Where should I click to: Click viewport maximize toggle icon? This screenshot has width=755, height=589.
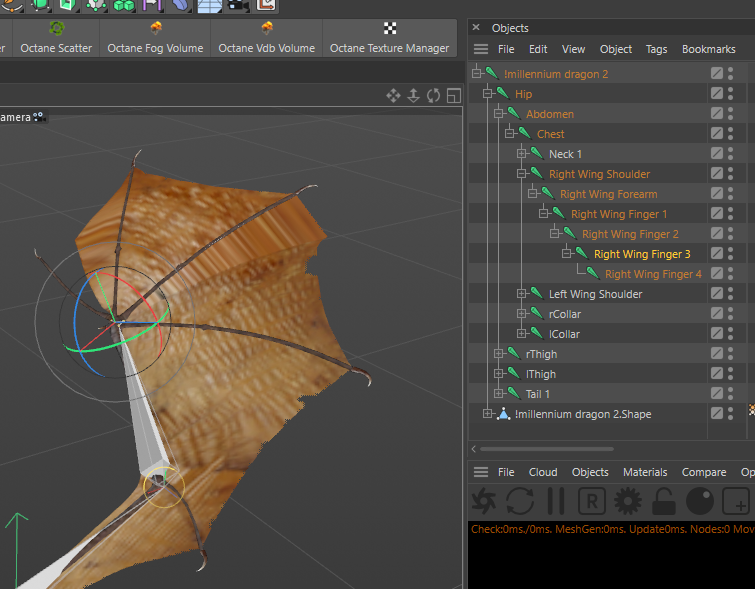click(x=454, y=96)
